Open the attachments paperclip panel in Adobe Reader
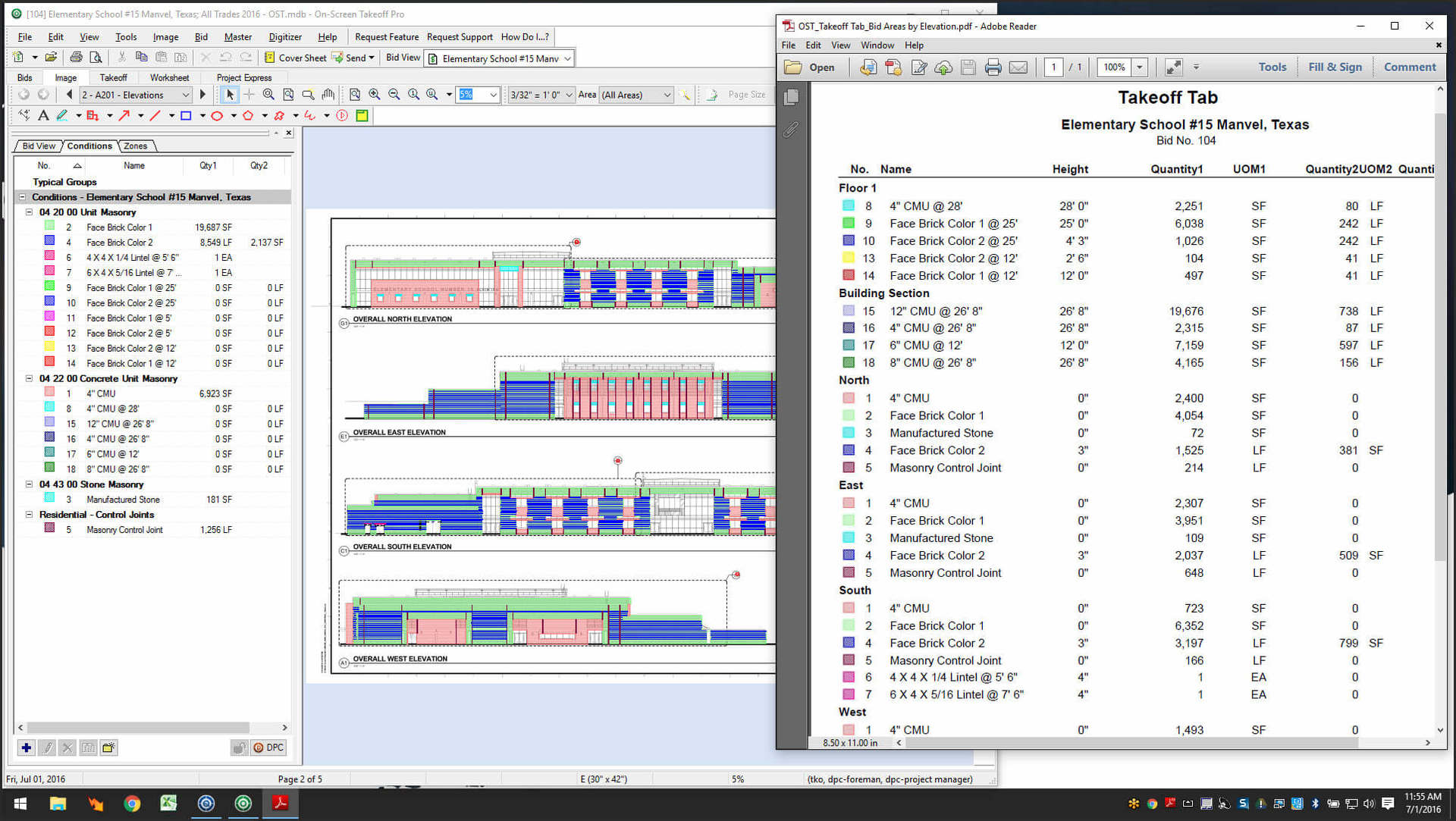The width and height of the screenshot is (1456, 821). 791,130
